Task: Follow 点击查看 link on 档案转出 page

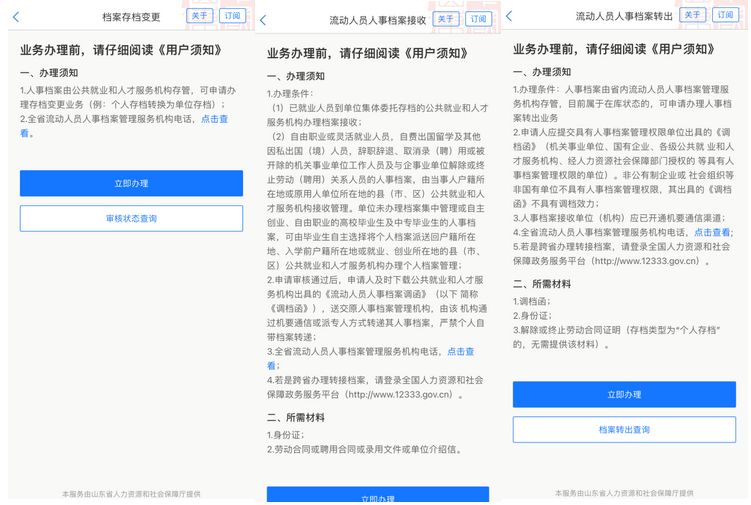Action: (713, 232)
